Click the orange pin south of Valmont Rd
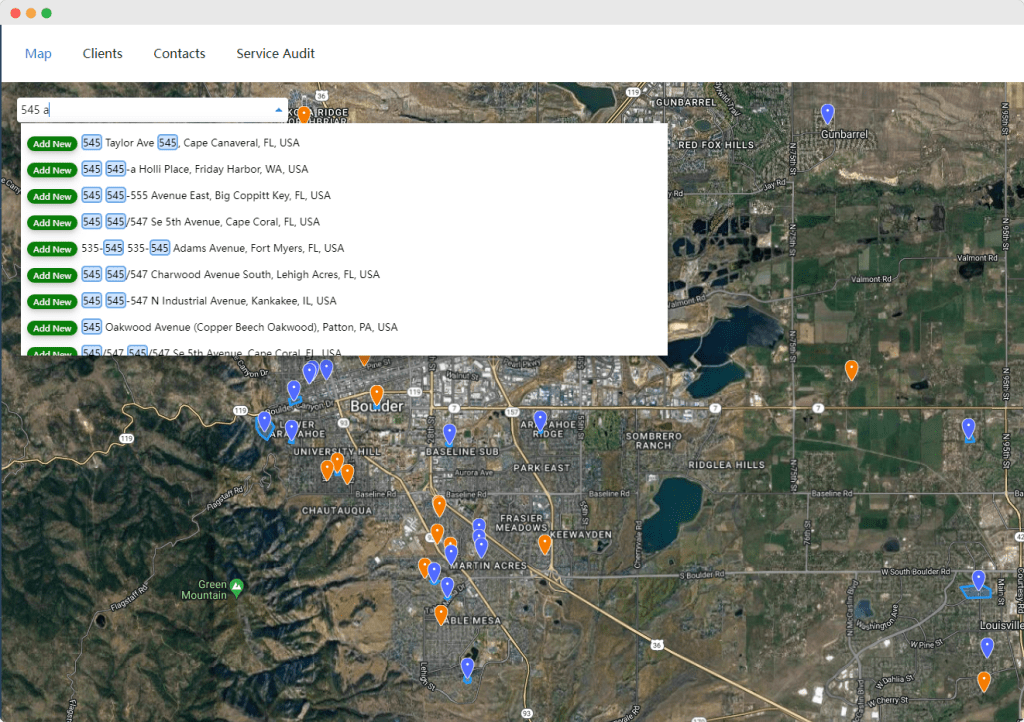Screen dimensions: 1024x722 (852, 370)
